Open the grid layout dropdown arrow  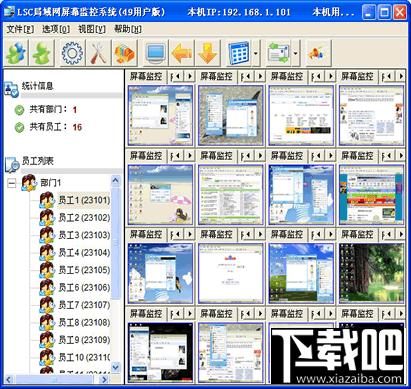[256, 53]
